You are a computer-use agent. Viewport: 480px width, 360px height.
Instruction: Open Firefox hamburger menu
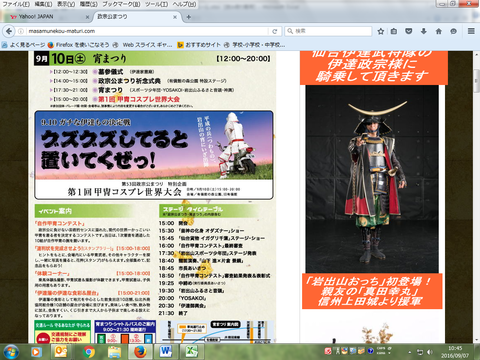click(471, 31)
